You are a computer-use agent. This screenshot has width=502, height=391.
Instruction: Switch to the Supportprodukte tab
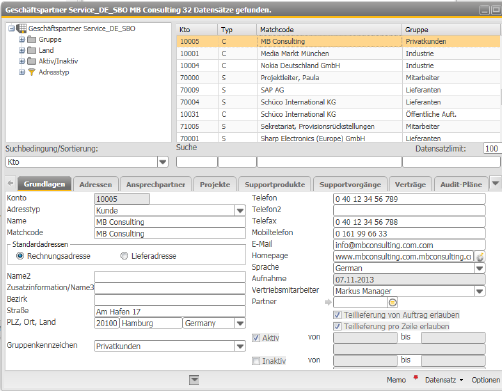[x=275, y=184]
